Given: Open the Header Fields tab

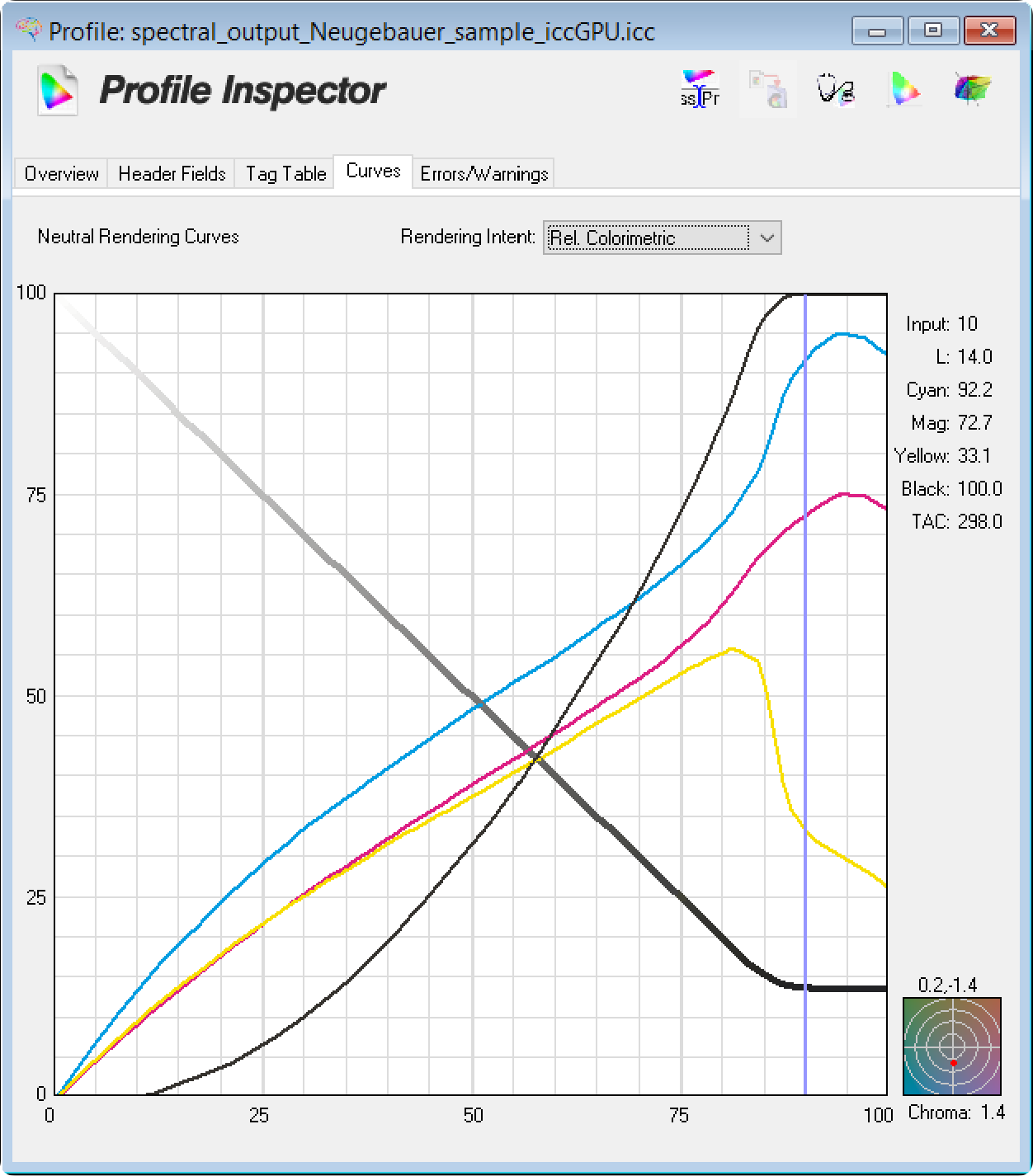Looking at the screenshot, I should point(172,174).
